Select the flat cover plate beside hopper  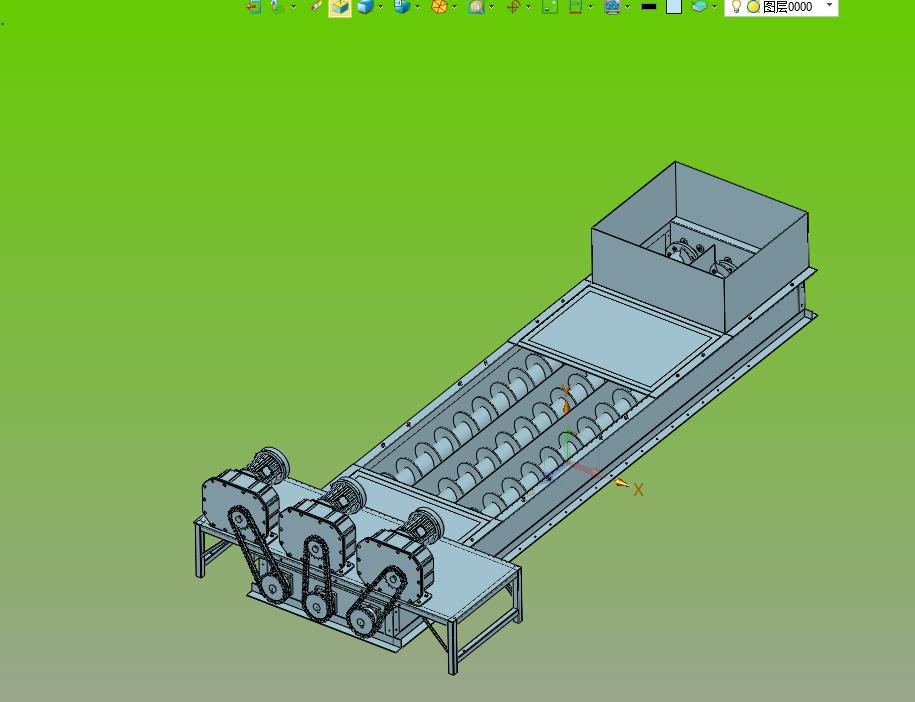(x=619, y=338)
